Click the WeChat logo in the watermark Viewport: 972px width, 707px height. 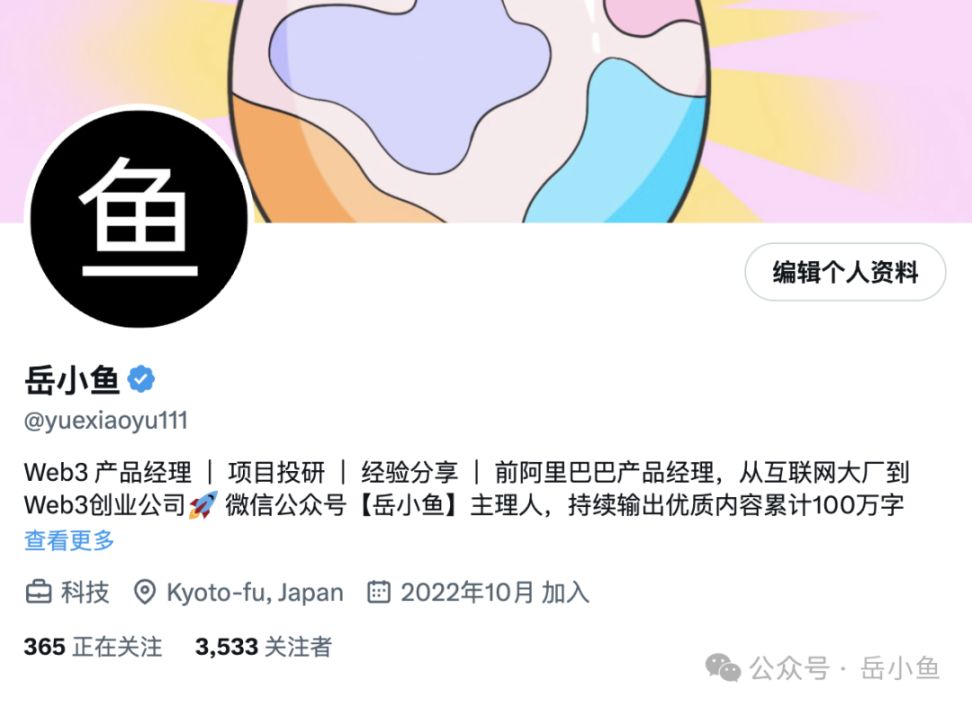point(723,669)
